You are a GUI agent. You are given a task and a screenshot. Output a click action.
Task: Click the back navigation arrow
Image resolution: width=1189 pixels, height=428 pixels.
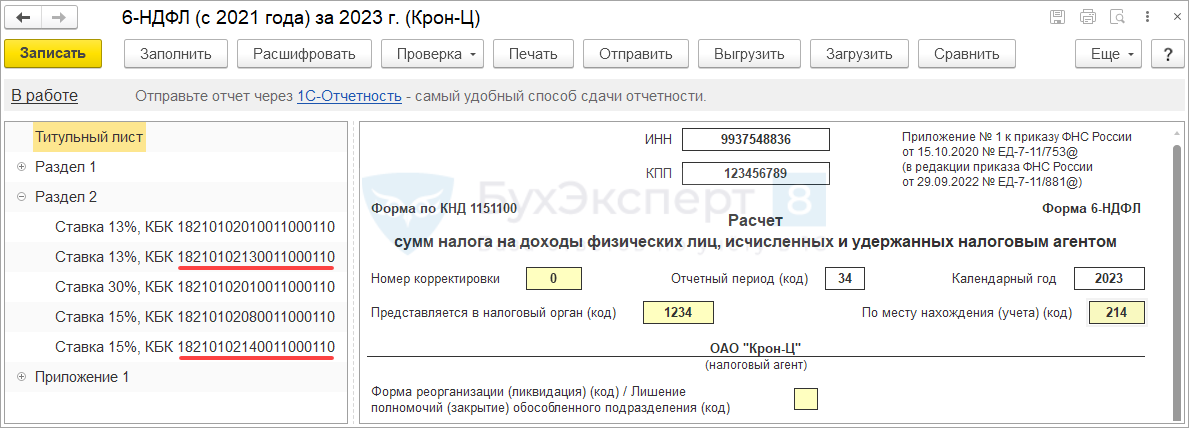coord(24,18)
